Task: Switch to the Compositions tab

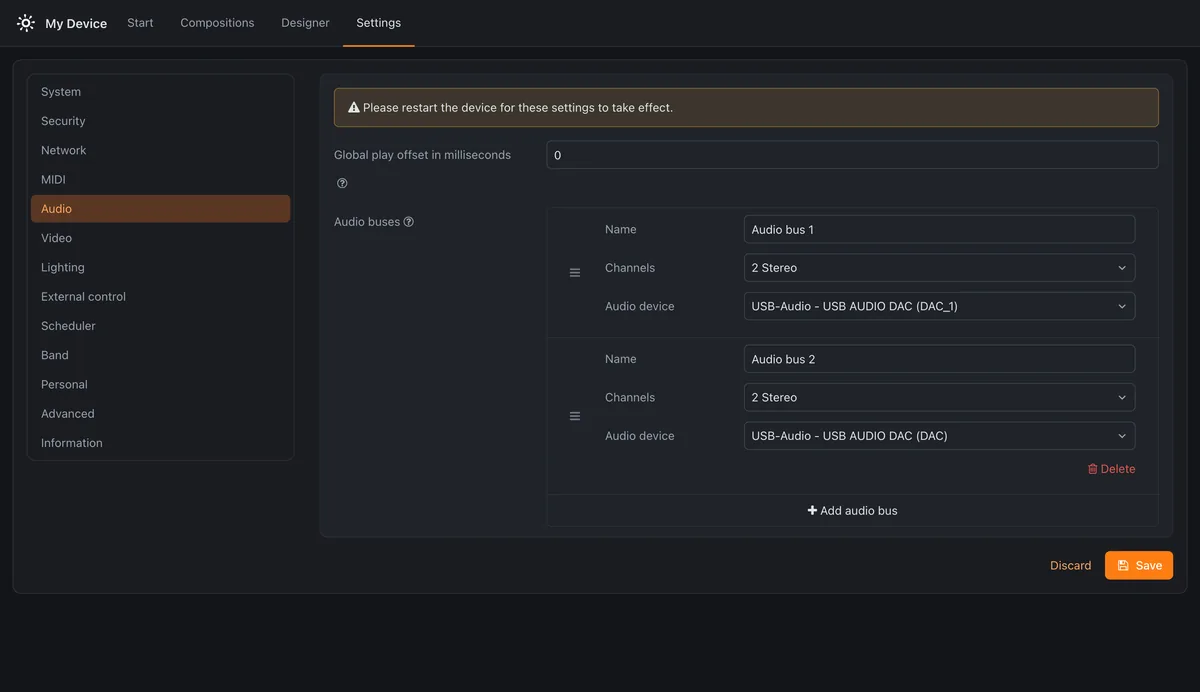Action: pos(217,23)
